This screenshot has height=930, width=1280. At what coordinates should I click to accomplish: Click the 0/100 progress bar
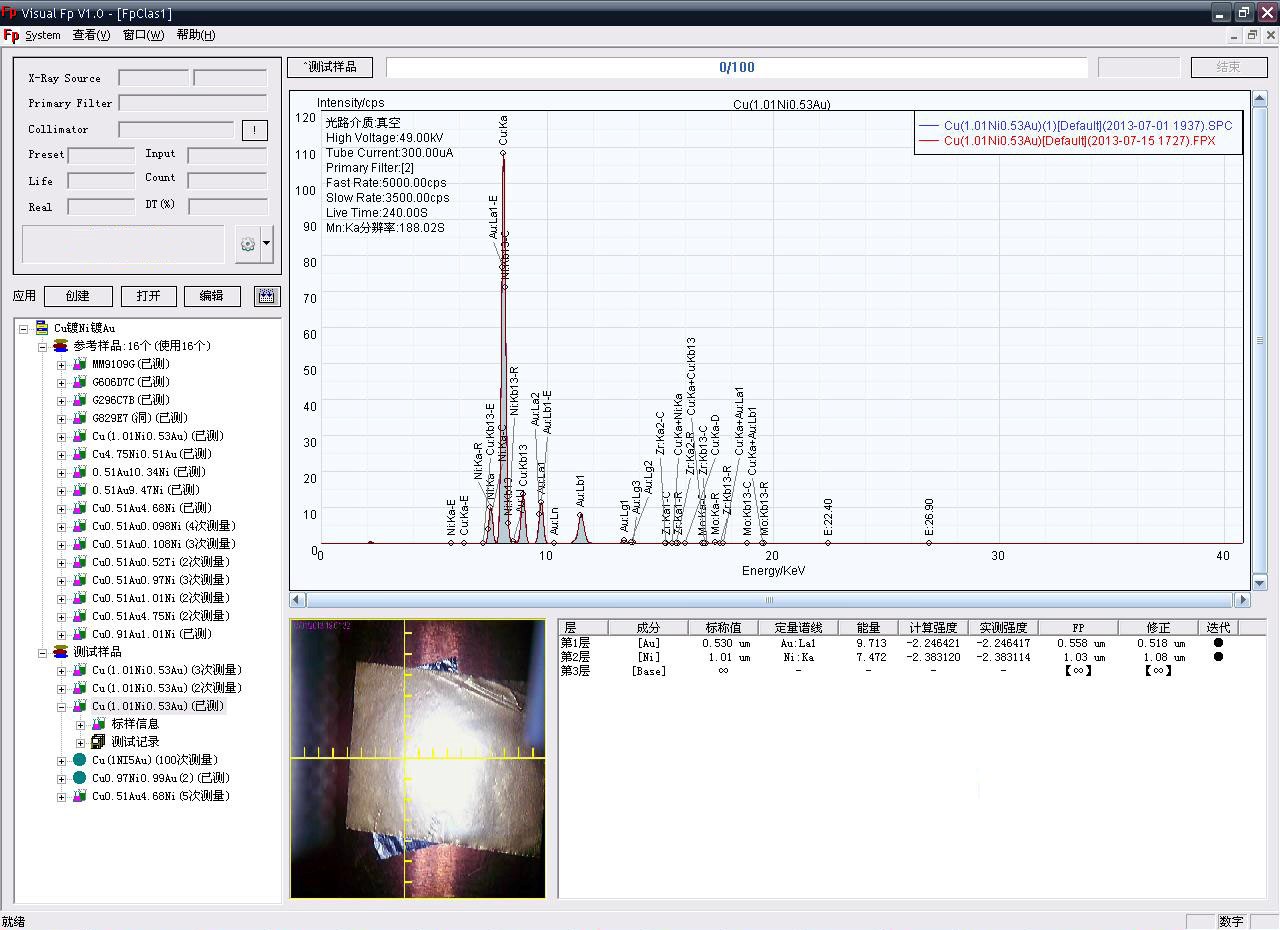pyautogui.click(x=737, y=67)
